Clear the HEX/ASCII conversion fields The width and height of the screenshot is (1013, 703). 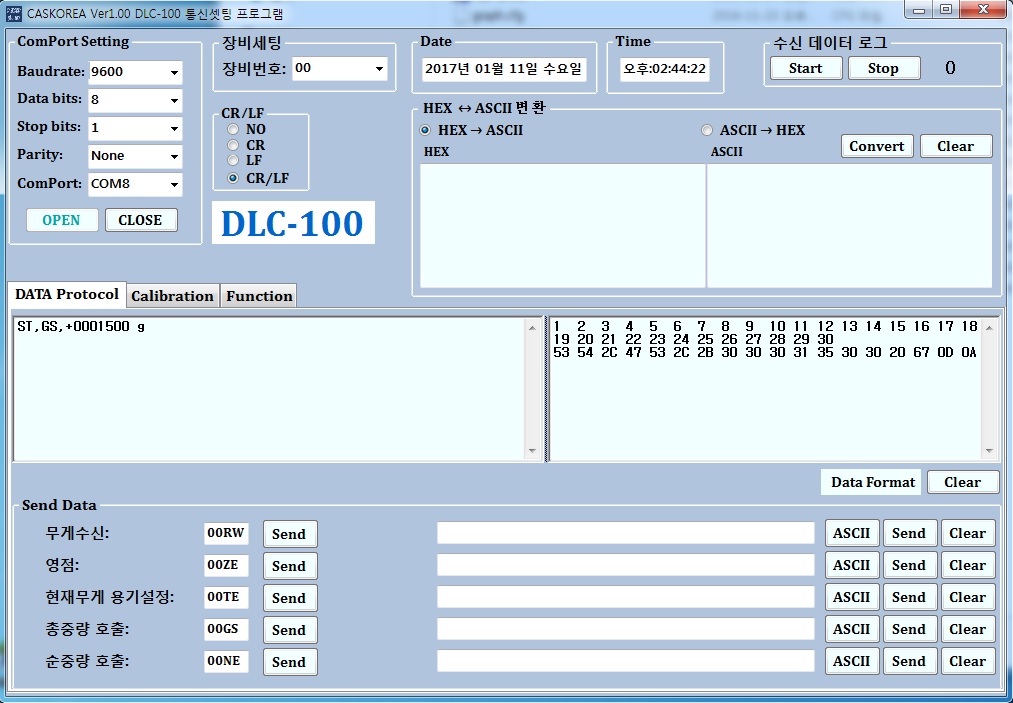tap(956, 146)
